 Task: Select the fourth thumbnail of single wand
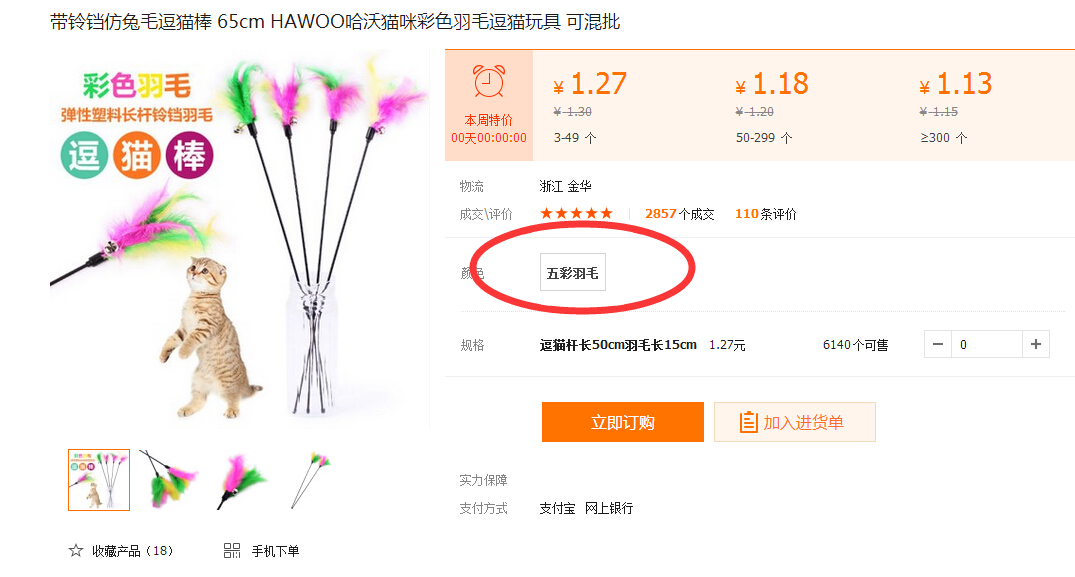(312, 480)
